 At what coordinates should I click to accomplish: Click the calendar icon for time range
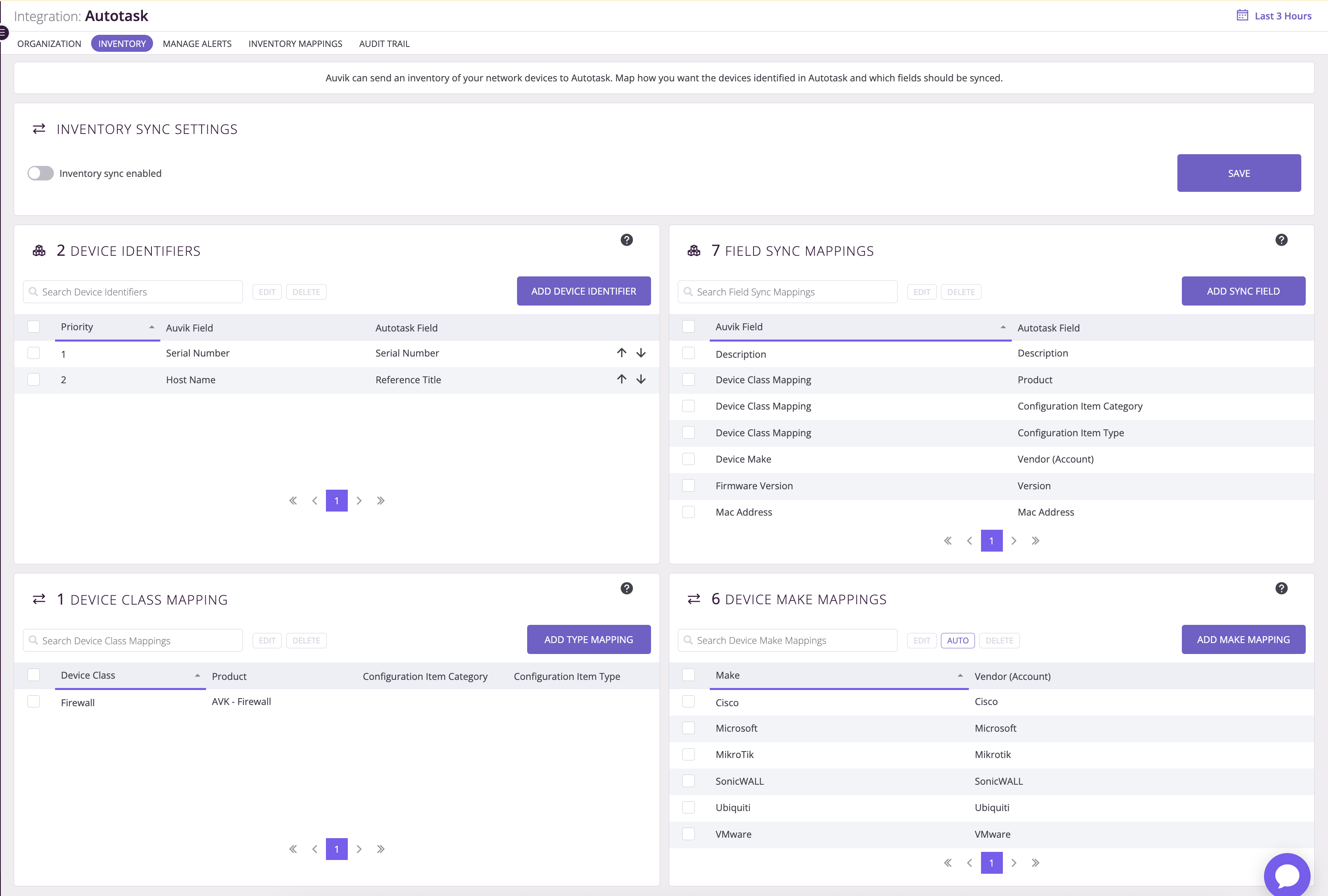point(1242,15)
